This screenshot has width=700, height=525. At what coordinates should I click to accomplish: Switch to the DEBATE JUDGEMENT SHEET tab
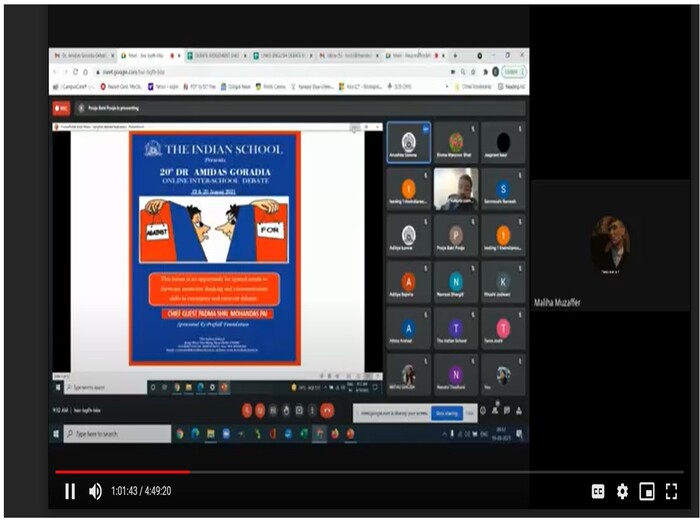coord(215,56)
